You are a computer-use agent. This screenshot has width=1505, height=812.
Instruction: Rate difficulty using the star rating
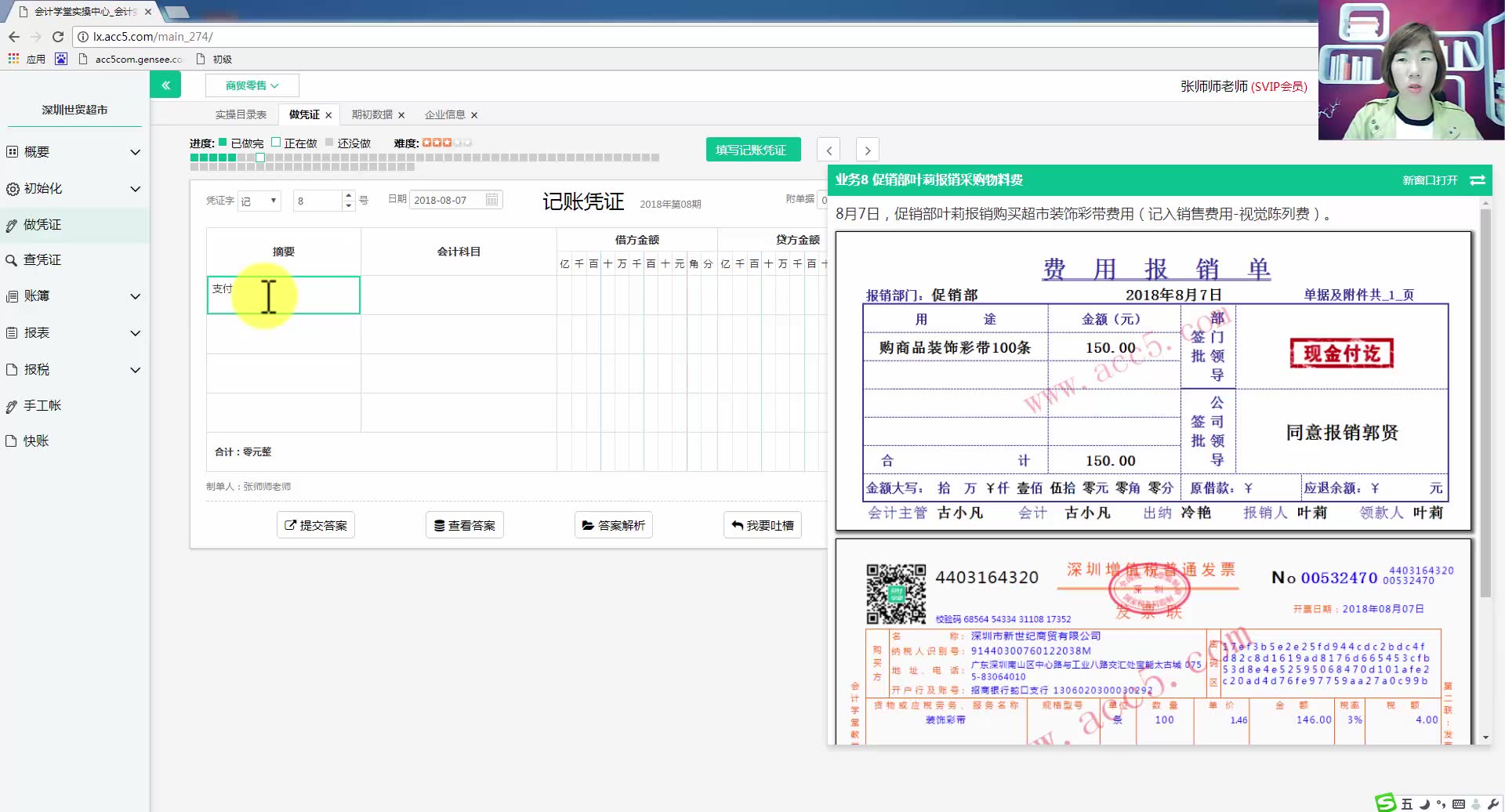444,142
